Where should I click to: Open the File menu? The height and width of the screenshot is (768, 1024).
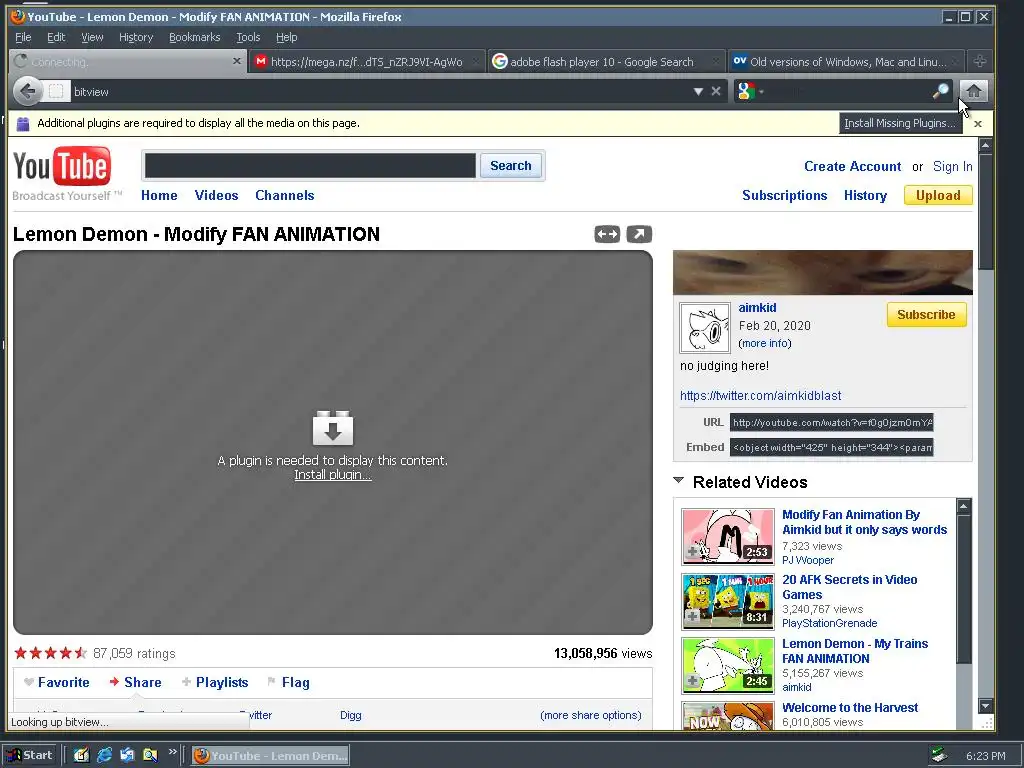(x=23, y=37)
